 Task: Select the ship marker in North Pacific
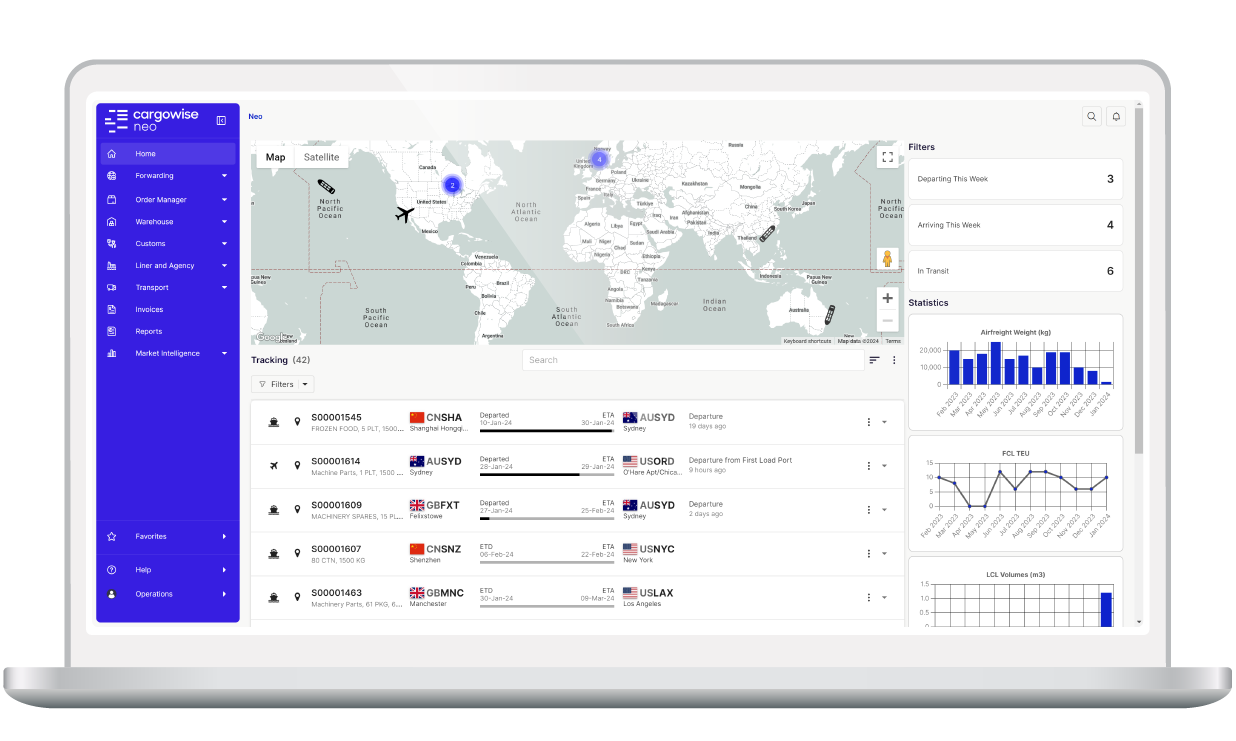[x=326, y=186]
